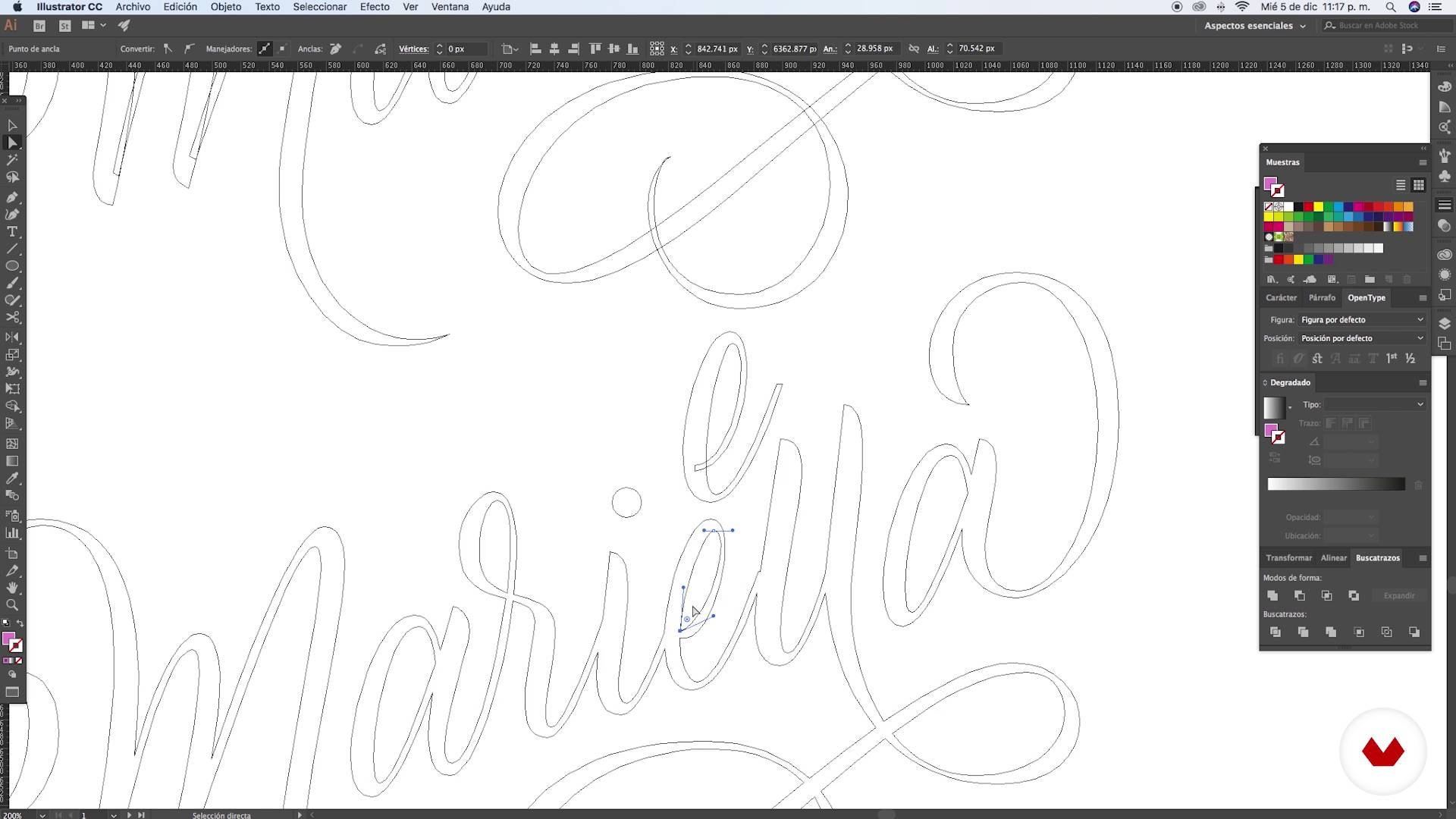This screenshot has width=1456, height=819.
Task: Select the Scissors tool
Action: click(12, 318)
